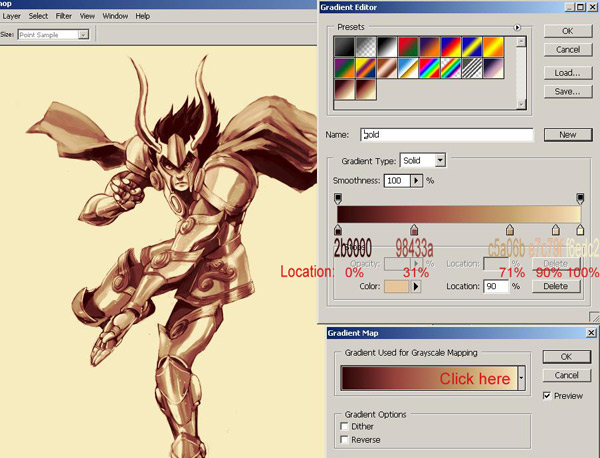Click the Save... presets button
This screenshot has width=600, height=458.
pos(568,91)
